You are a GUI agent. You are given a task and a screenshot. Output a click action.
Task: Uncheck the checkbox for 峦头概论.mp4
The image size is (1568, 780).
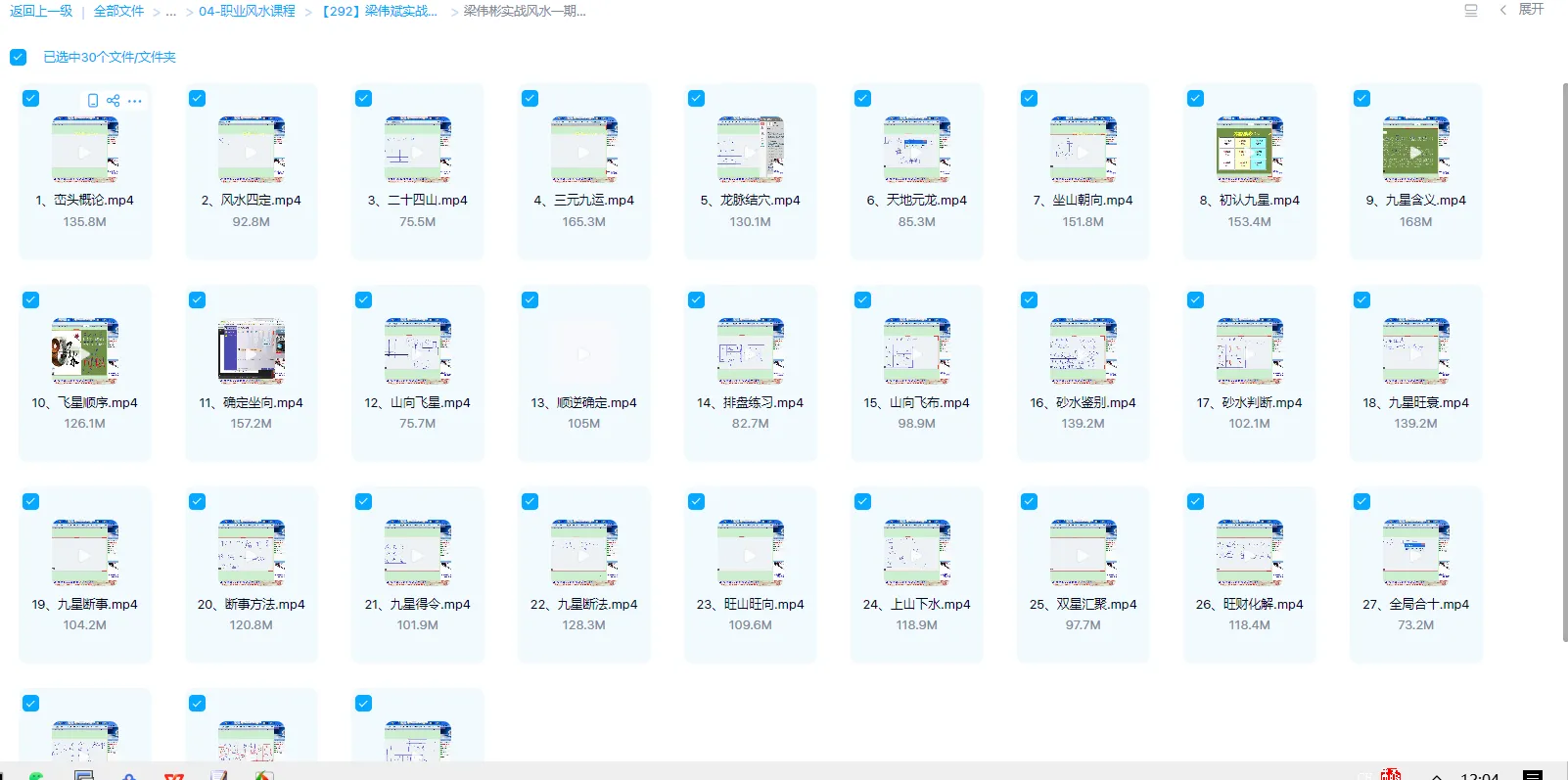click(31, 98)
